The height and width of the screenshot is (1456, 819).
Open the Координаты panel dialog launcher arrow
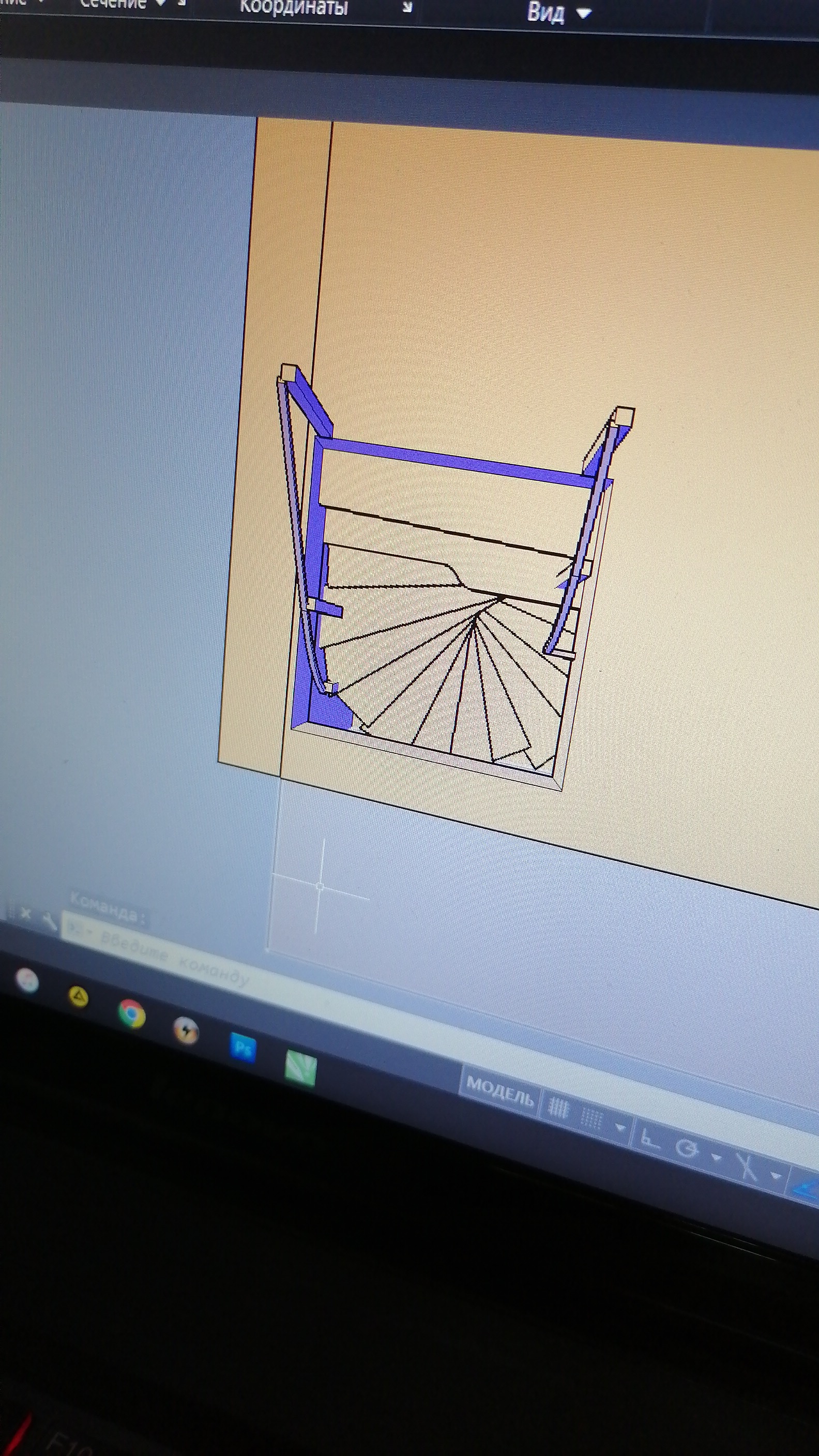407,7
